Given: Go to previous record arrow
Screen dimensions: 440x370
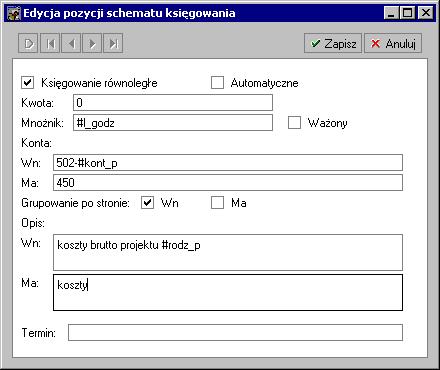Looking at the screenshot, I should coord(71,43).
